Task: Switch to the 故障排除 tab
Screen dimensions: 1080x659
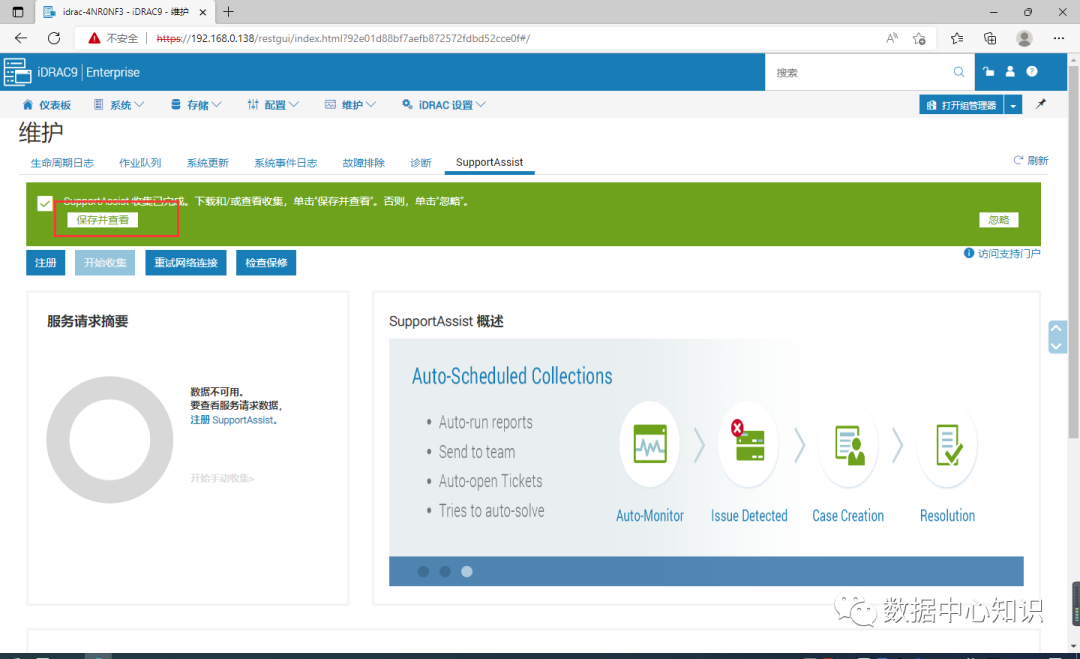Action: coord(364,163)
